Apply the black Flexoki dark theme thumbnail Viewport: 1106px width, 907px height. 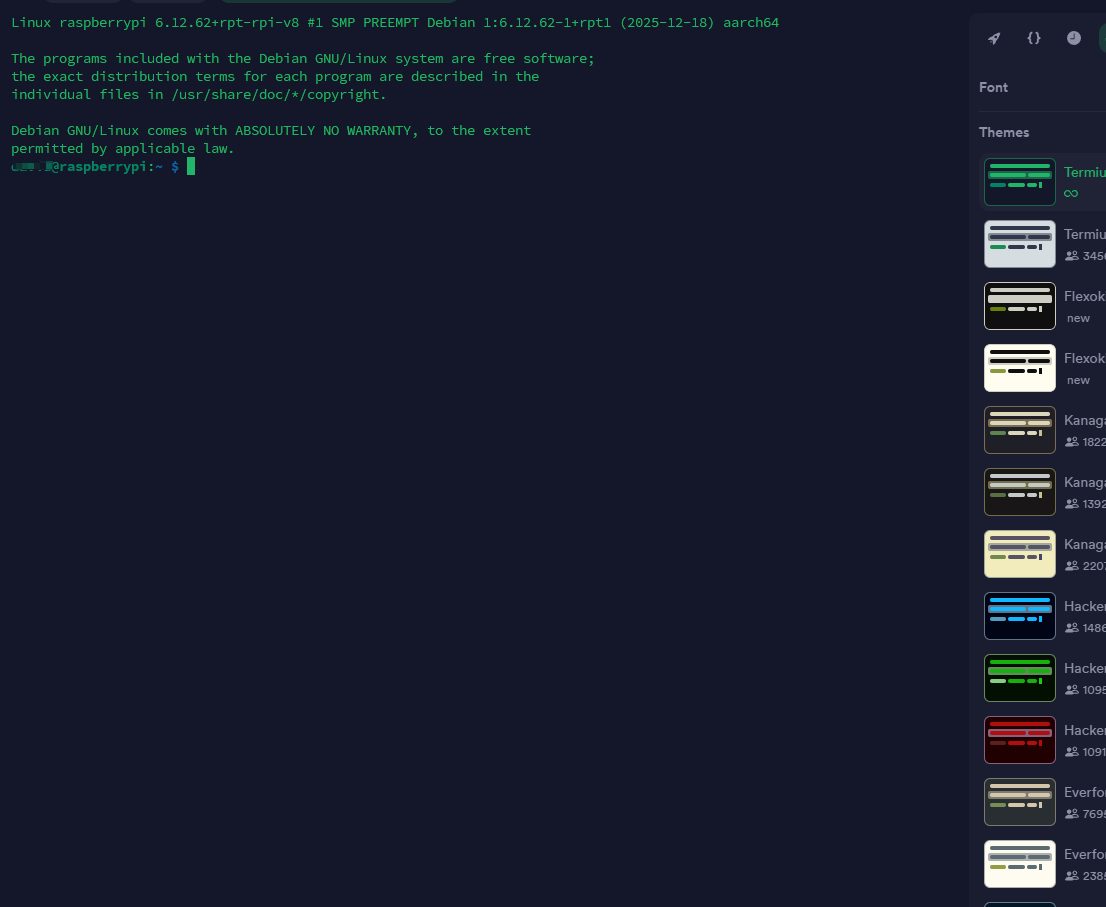[1019, 306]
